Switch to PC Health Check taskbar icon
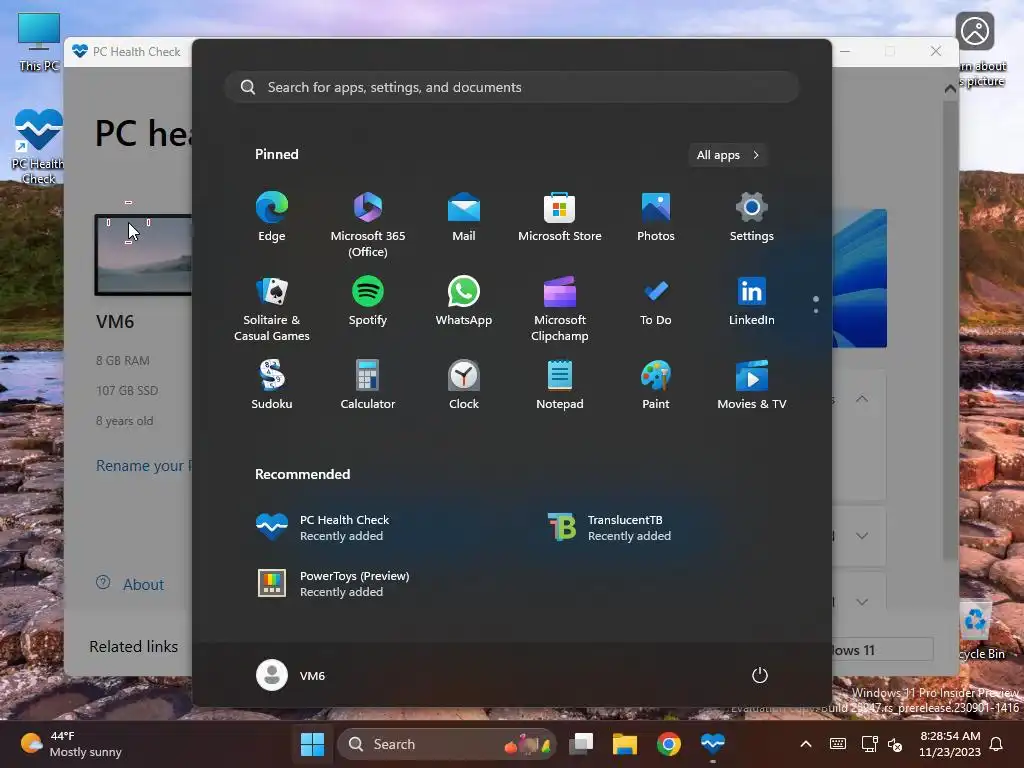Image resolution: width=1024 pixels, height=768 pixels. (712, 744)
